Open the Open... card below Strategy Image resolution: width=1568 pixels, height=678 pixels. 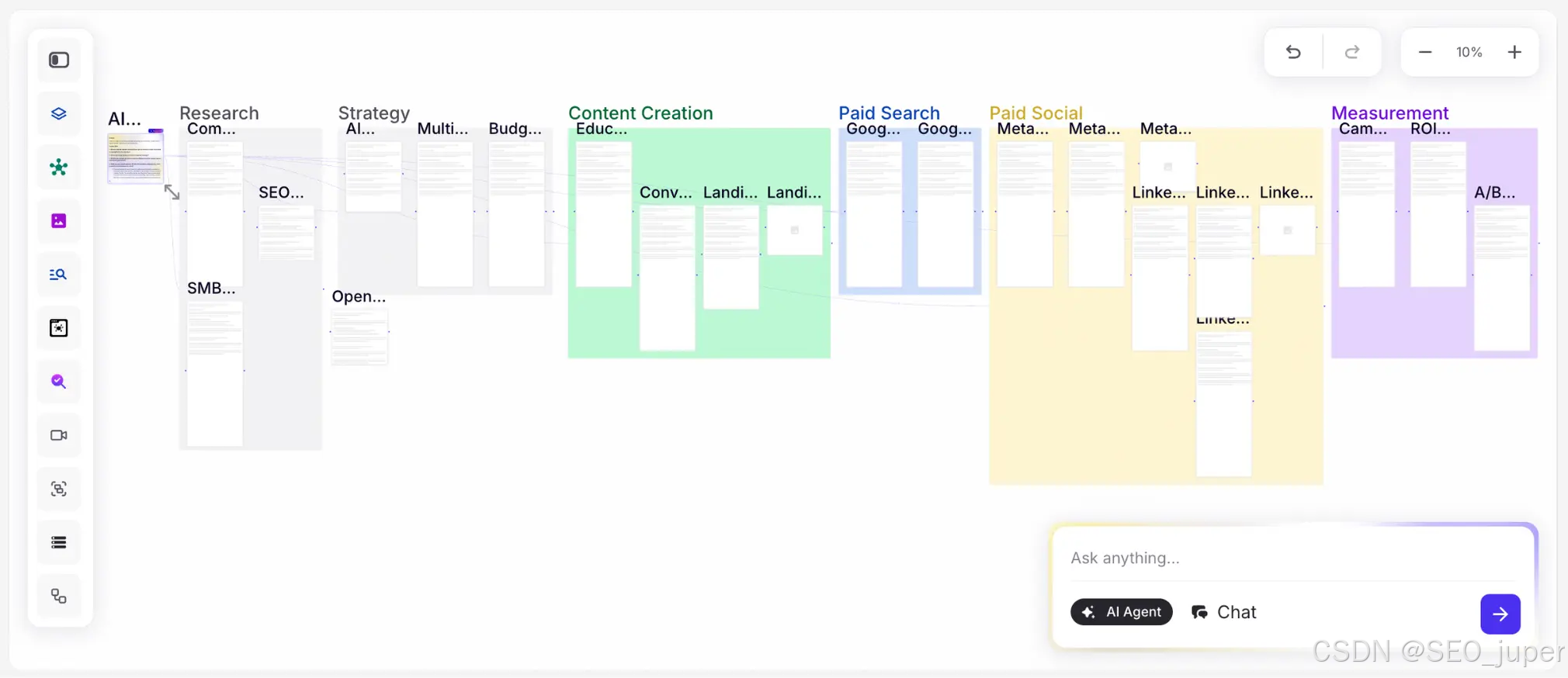[359, 337]
